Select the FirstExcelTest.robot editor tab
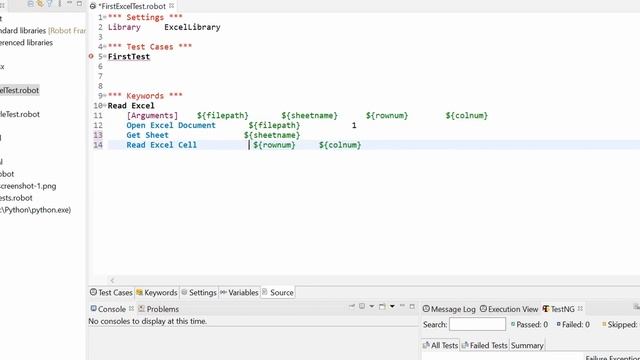This screenshot has width=640, height=360. point(132,6)
